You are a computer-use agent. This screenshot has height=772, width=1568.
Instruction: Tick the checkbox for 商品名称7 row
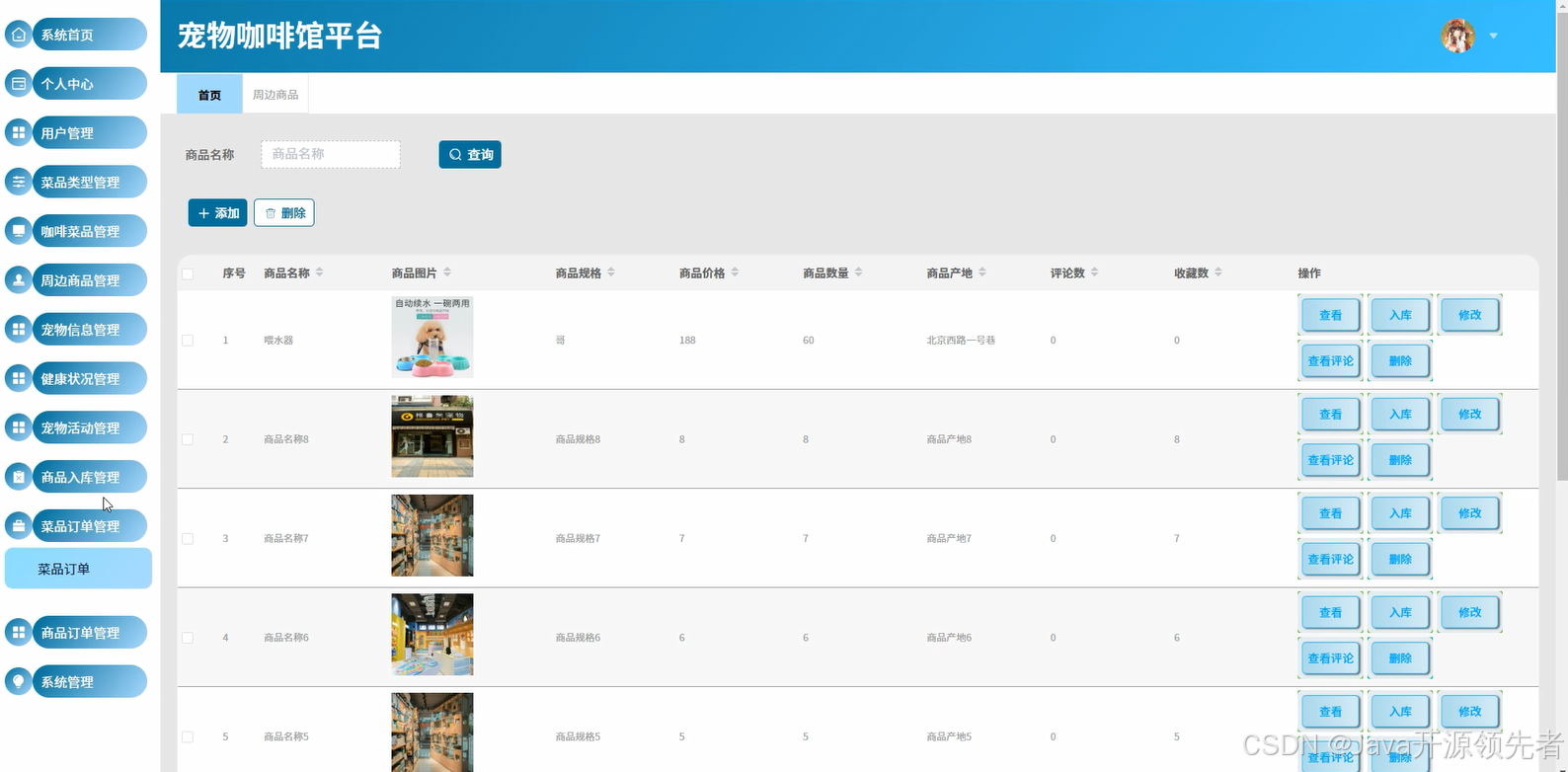click(x=188, y=539)
